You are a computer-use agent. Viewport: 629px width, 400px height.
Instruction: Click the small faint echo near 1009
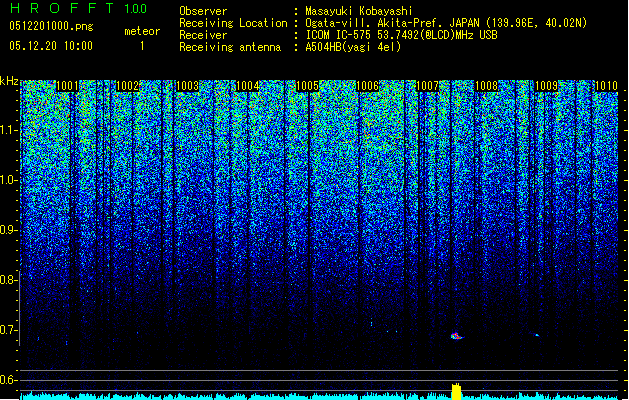[x=536, y=335]
